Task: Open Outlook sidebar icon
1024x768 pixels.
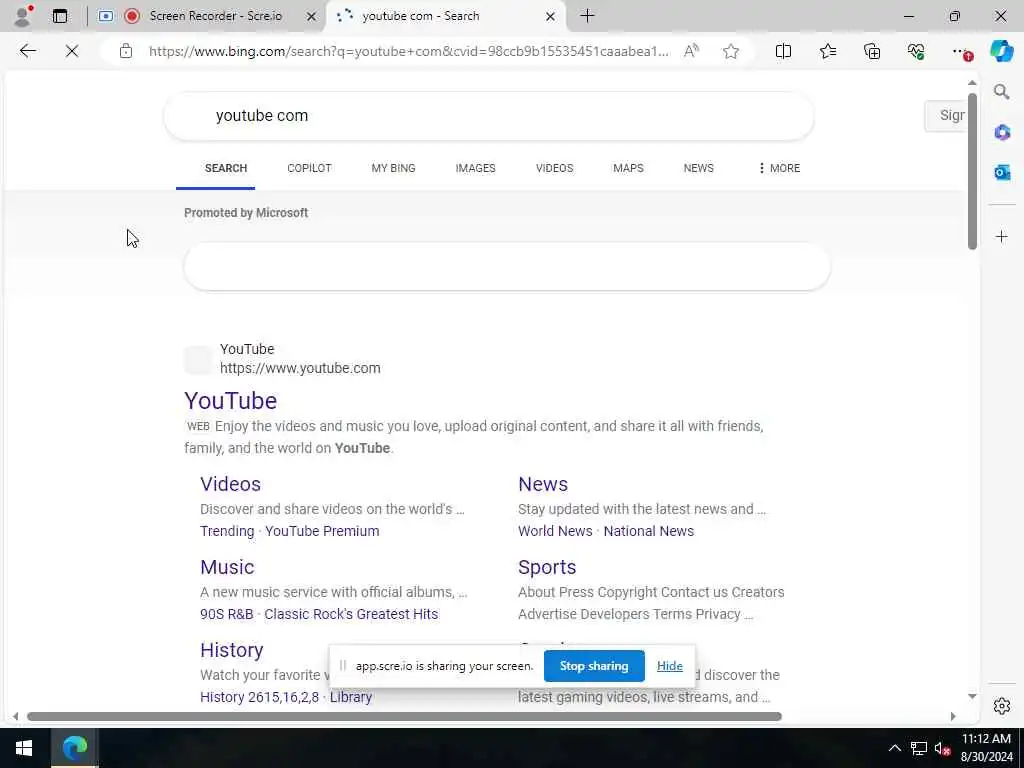Action: tap(1002, 172)
